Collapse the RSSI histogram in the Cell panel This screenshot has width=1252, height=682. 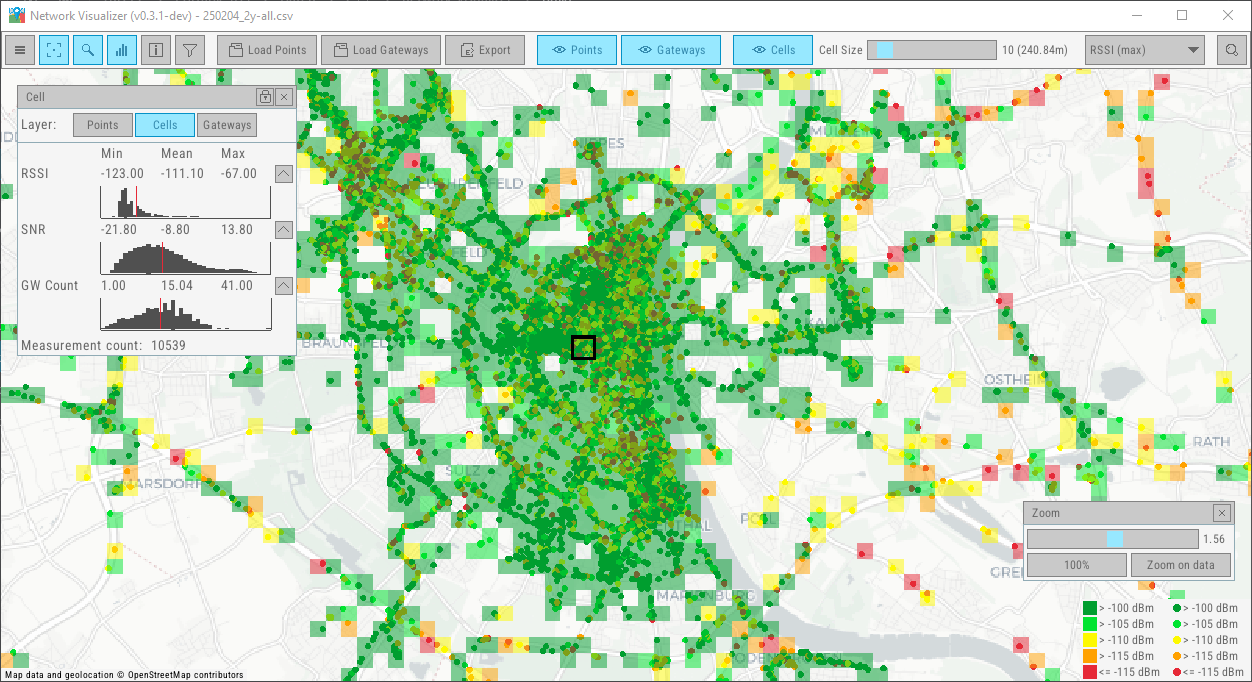(x=283, y=173)
